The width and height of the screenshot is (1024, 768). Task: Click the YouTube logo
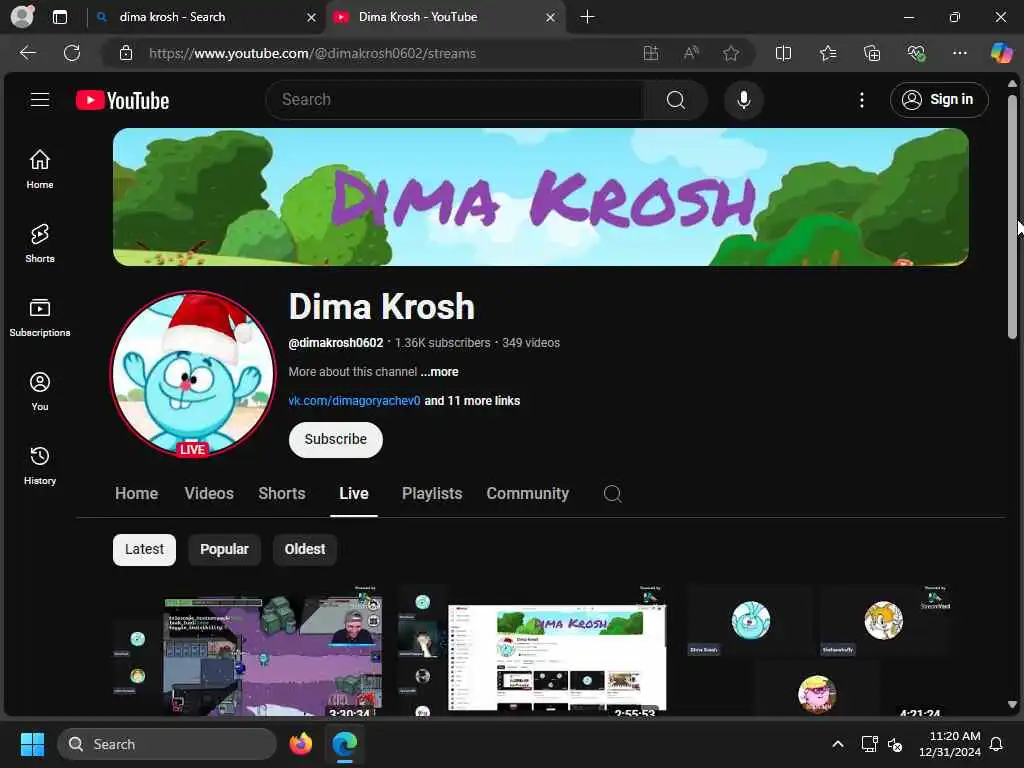[x=122, y=100]
